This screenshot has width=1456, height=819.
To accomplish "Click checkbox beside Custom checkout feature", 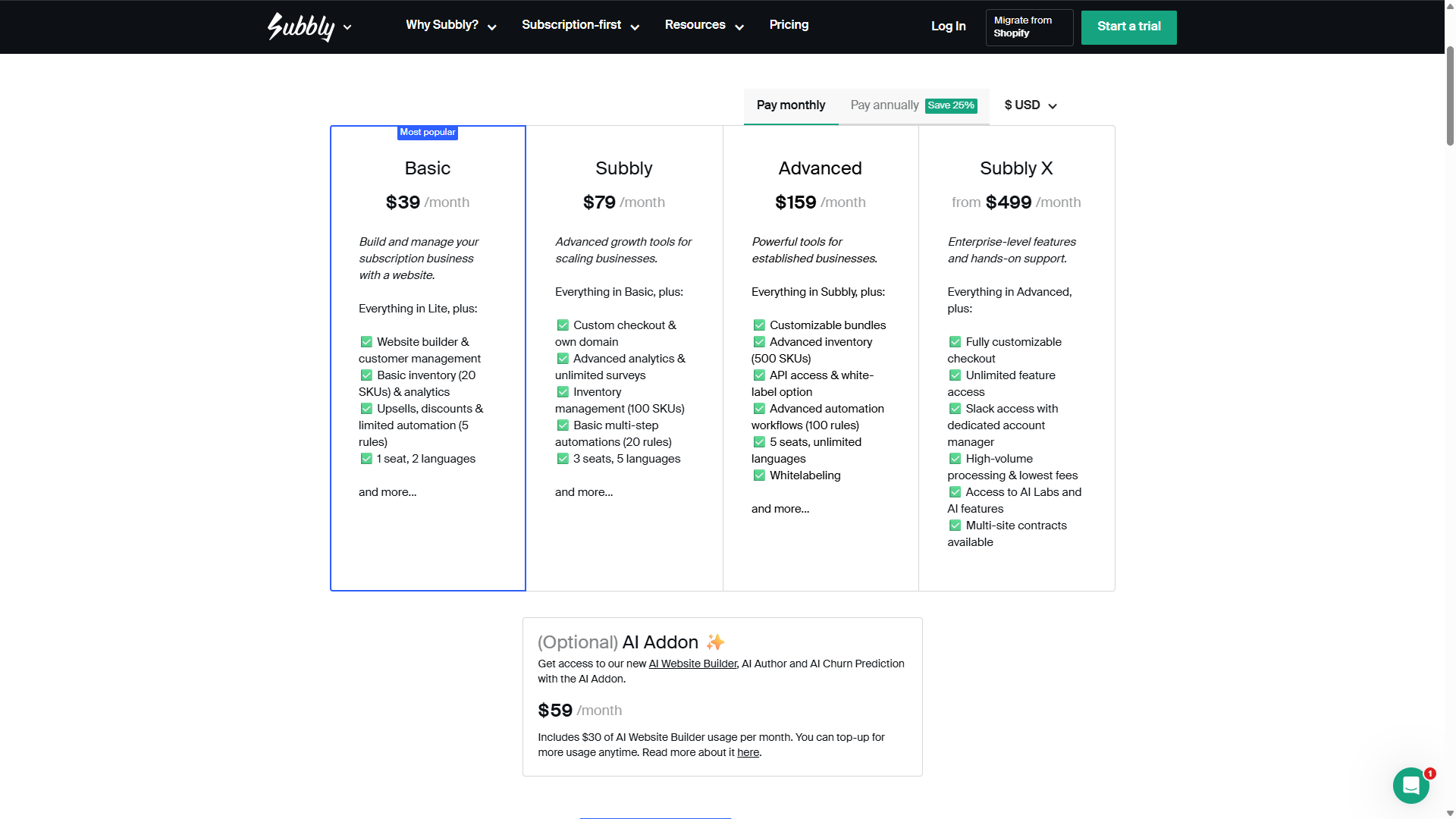I will click(x=563, y=325).
